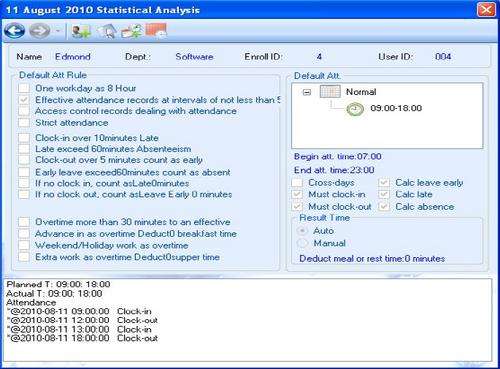This screenshot has height=369, width=500.
Task: Click the red calendar toolbar icon
Action: point(156,31)
